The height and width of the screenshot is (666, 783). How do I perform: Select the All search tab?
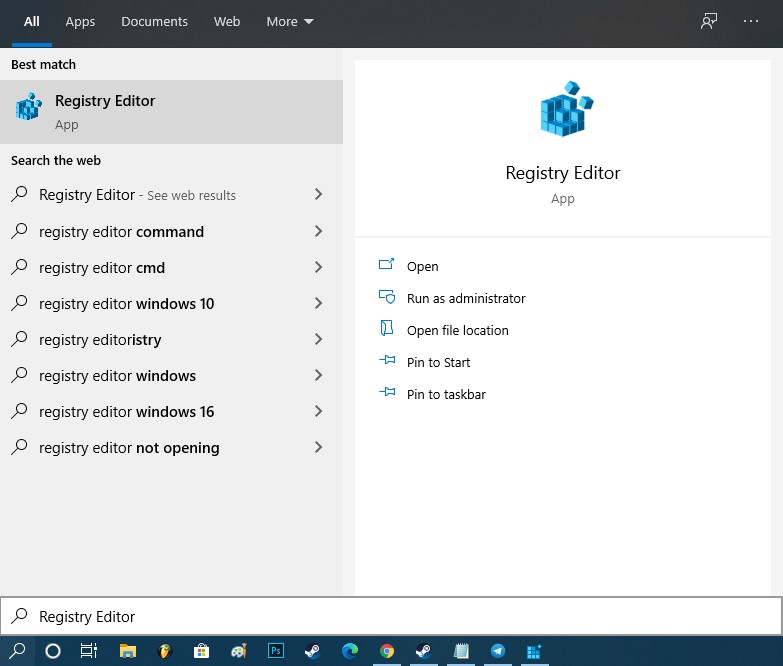coord(31,21)
